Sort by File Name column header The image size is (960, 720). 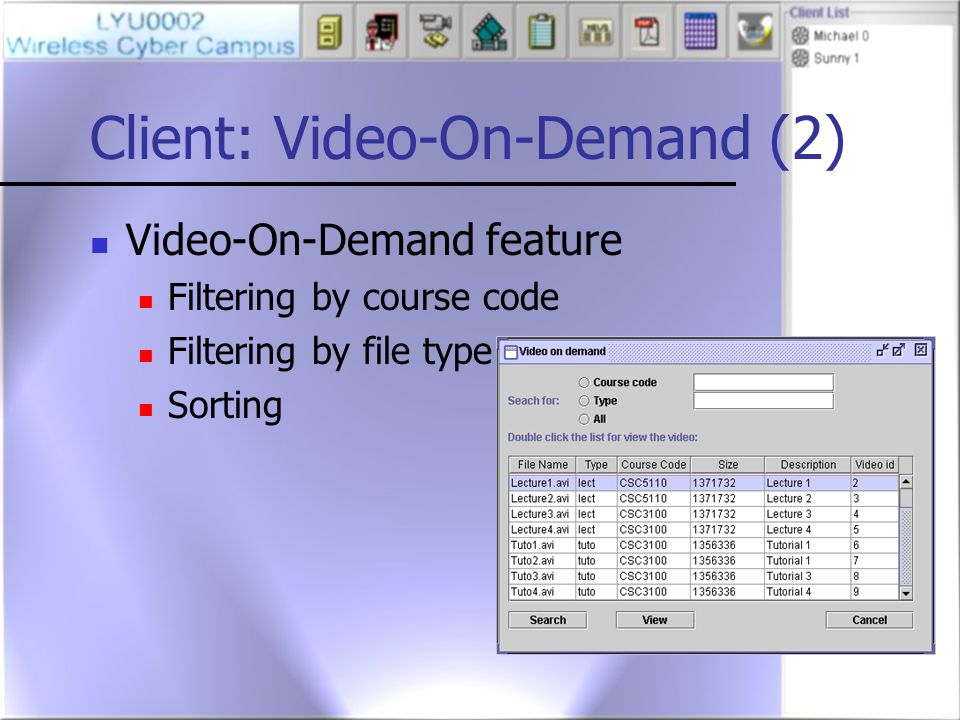point(542,465)
